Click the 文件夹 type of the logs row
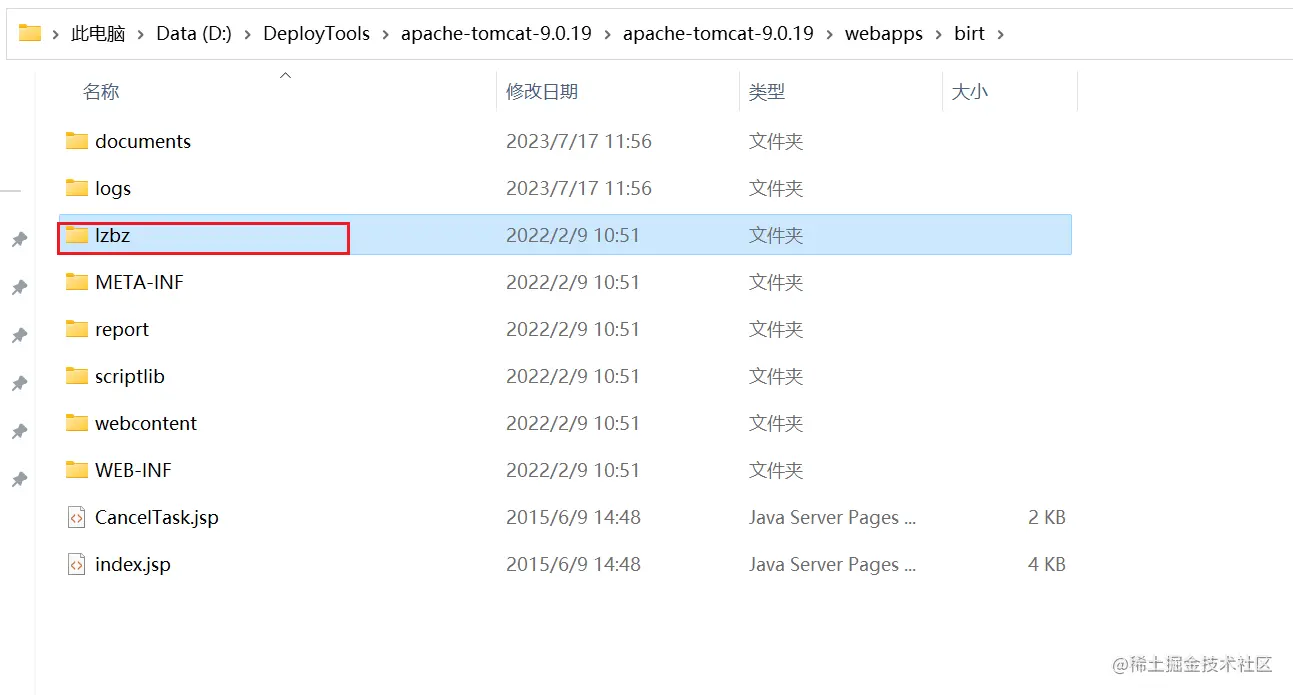The image size is (1293, 695). click(776, 188)
